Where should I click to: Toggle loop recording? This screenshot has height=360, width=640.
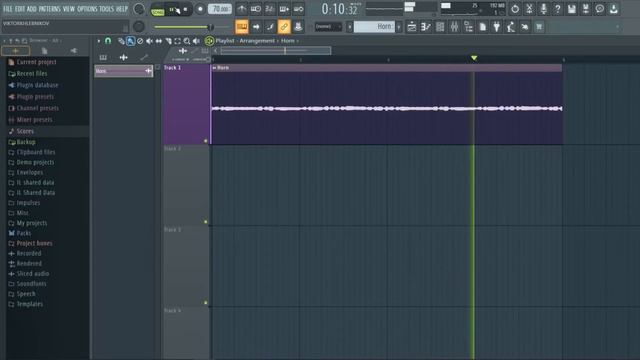(x=298, y=9)
